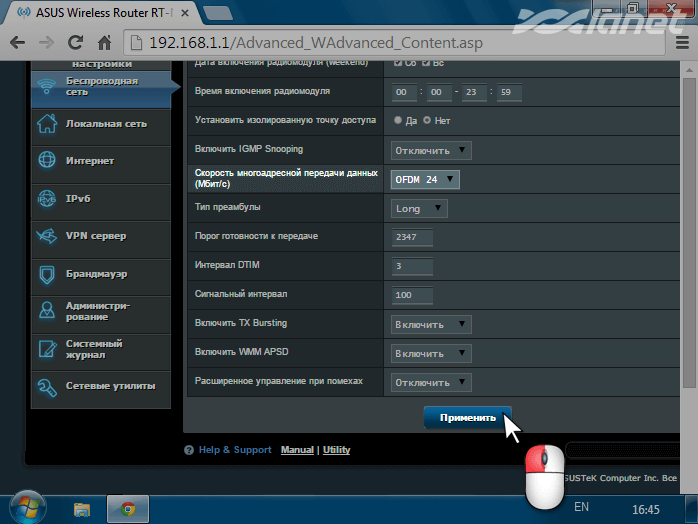The width and height of the screenshot is (698, 524).
Task: Open the IPv6 settings section
Action: click(78, 199)
